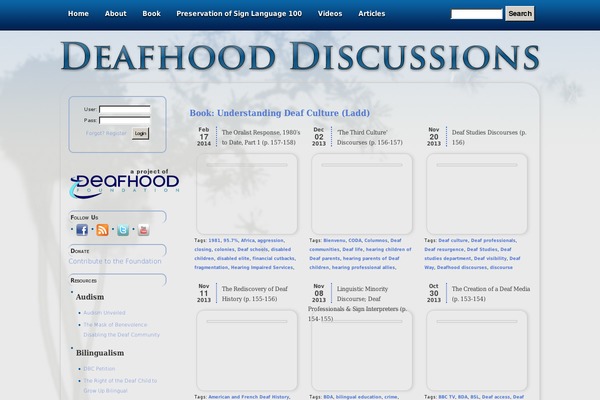Viewport: 600px width, 400px height.
Task: Select the 'hearing professional allies' tag
Action: tap(363, 267)
